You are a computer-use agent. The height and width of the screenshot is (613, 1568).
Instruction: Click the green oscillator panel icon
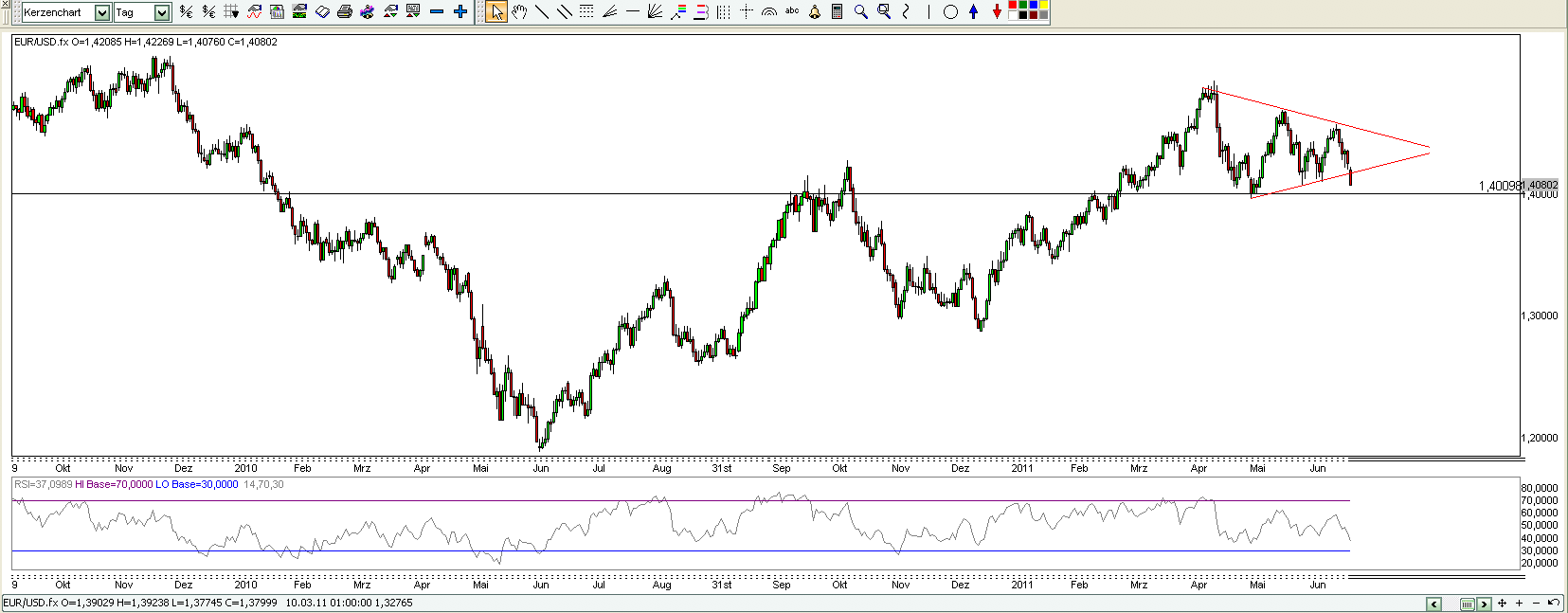[299, 12]
